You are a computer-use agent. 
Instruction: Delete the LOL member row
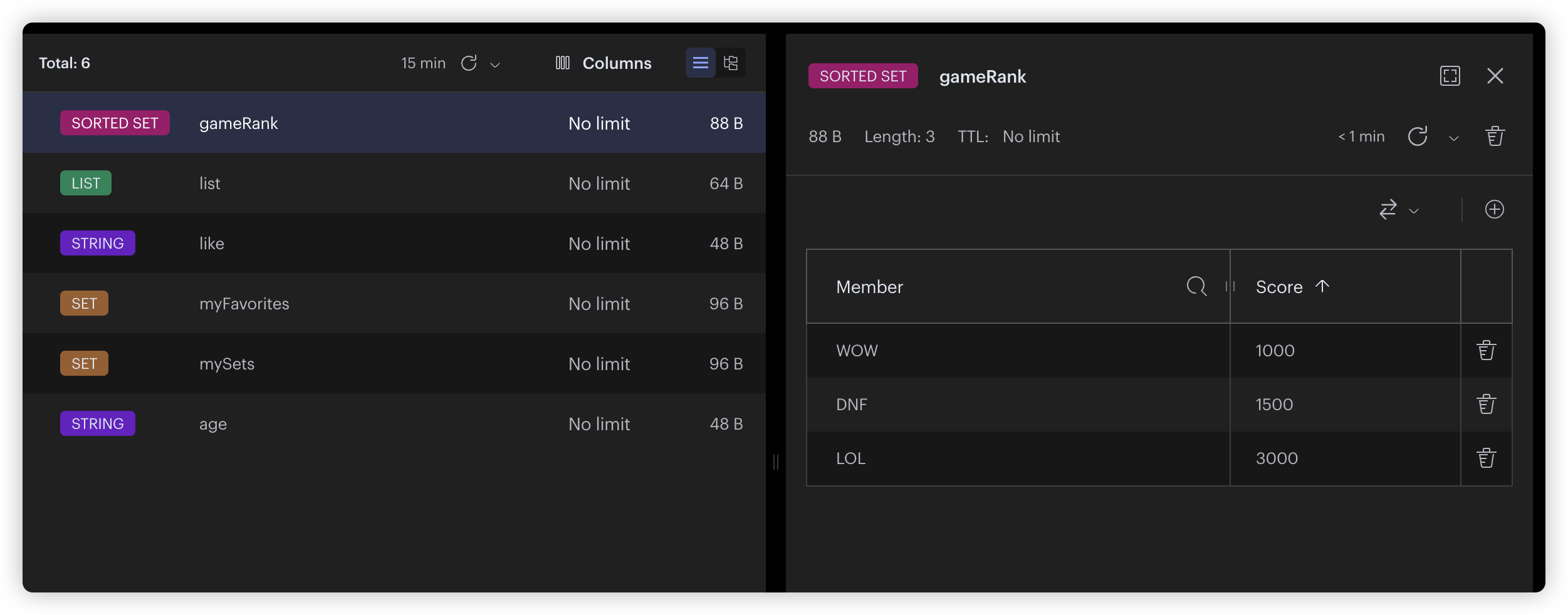[x=1486, y=458]
